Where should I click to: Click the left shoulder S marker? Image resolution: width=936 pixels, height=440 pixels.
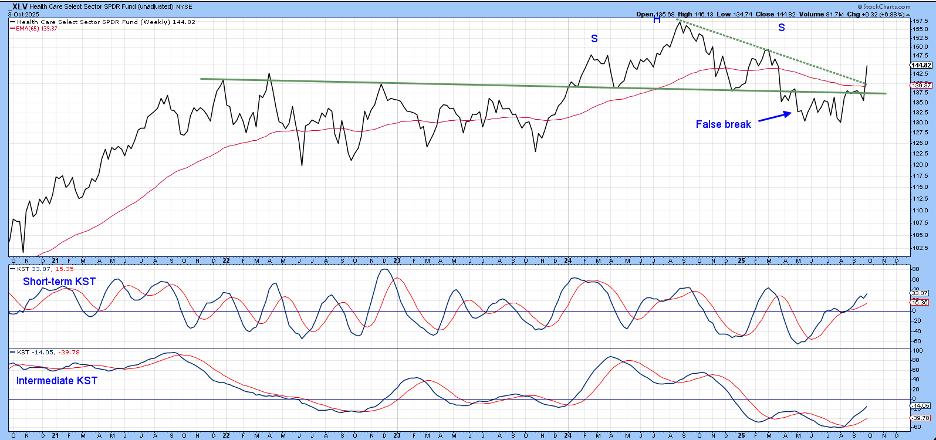tap(594, 38)
